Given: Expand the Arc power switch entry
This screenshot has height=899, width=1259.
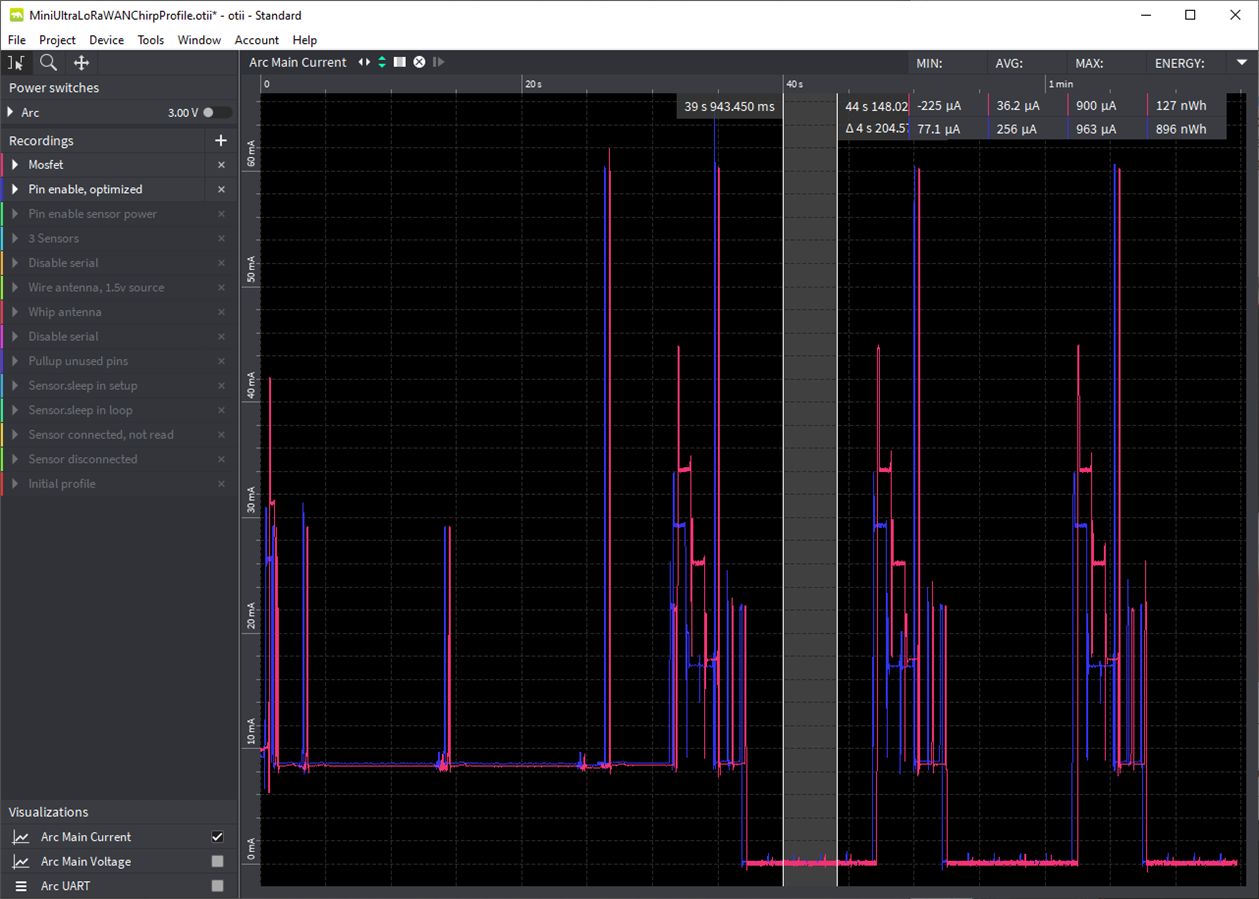Looking at the screenshot, I should 11,113.
